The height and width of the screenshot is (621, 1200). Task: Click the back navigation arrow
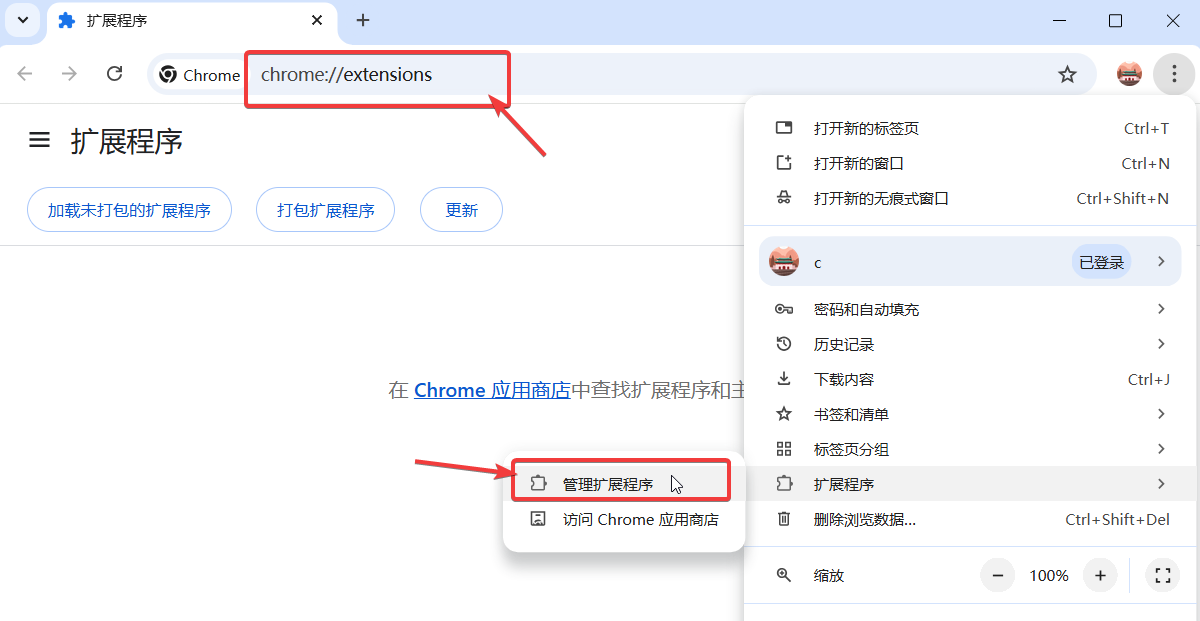coord(24,74)
